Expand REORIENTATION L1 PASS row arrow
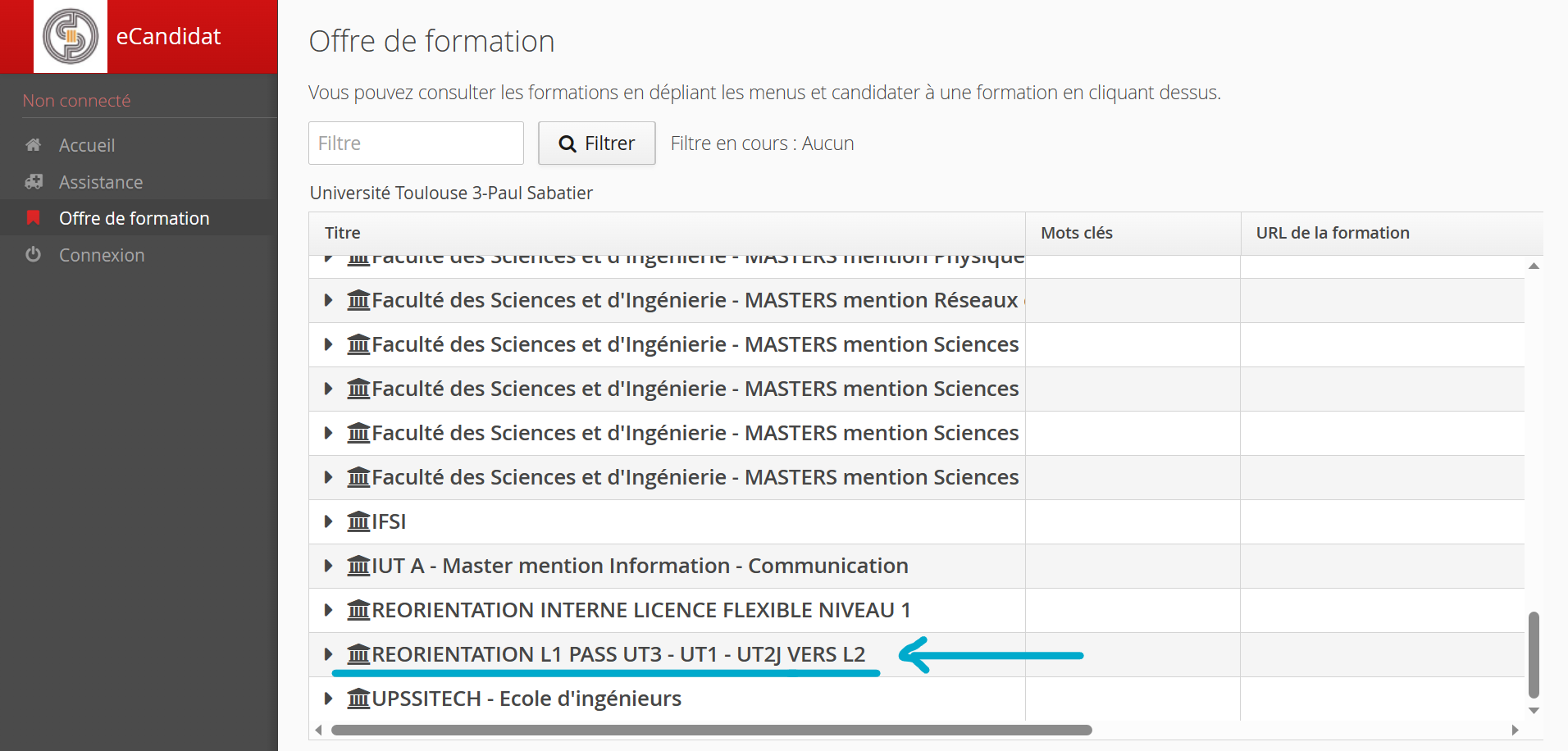The height and width of the screenshot is (751, 1568). coord(328,654)
